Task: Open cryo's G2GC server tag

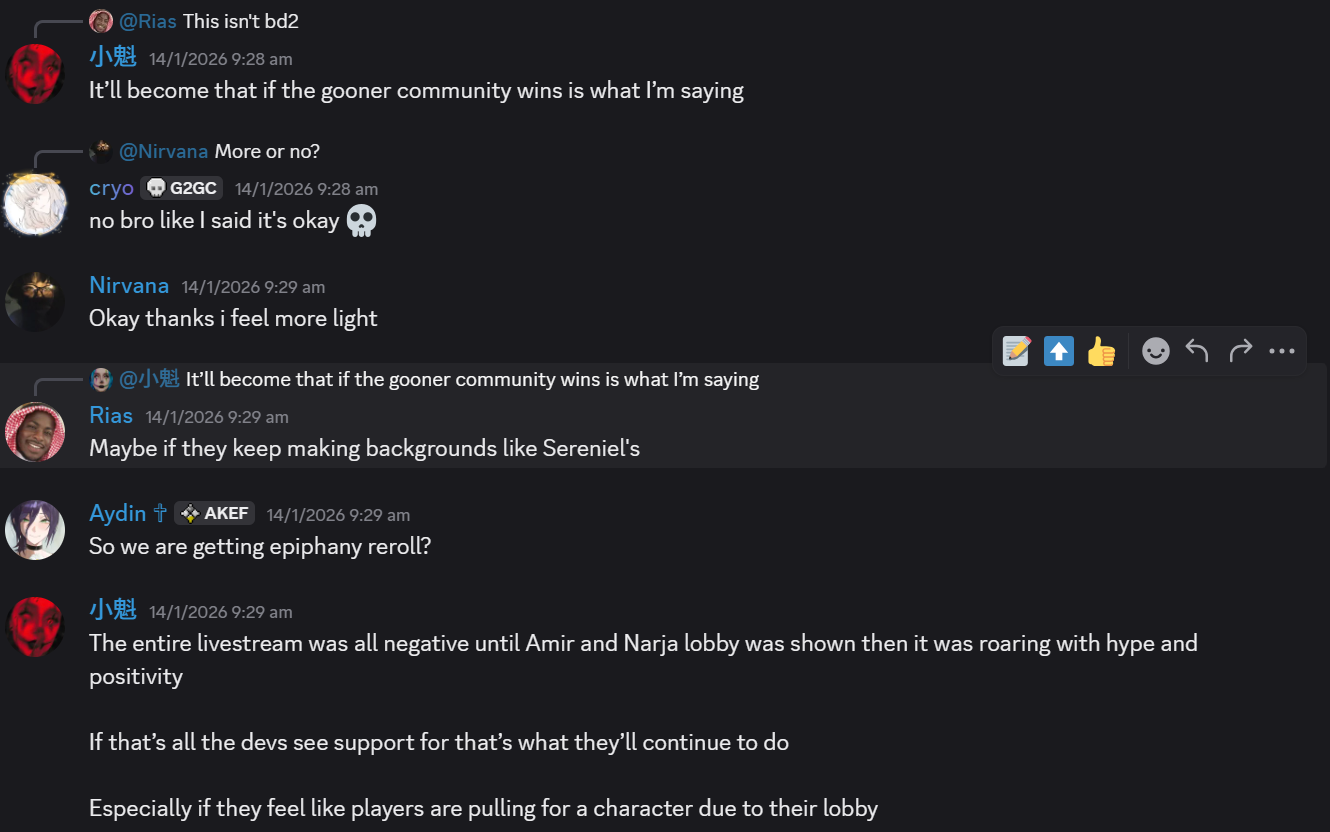Action: click(181, 188)
